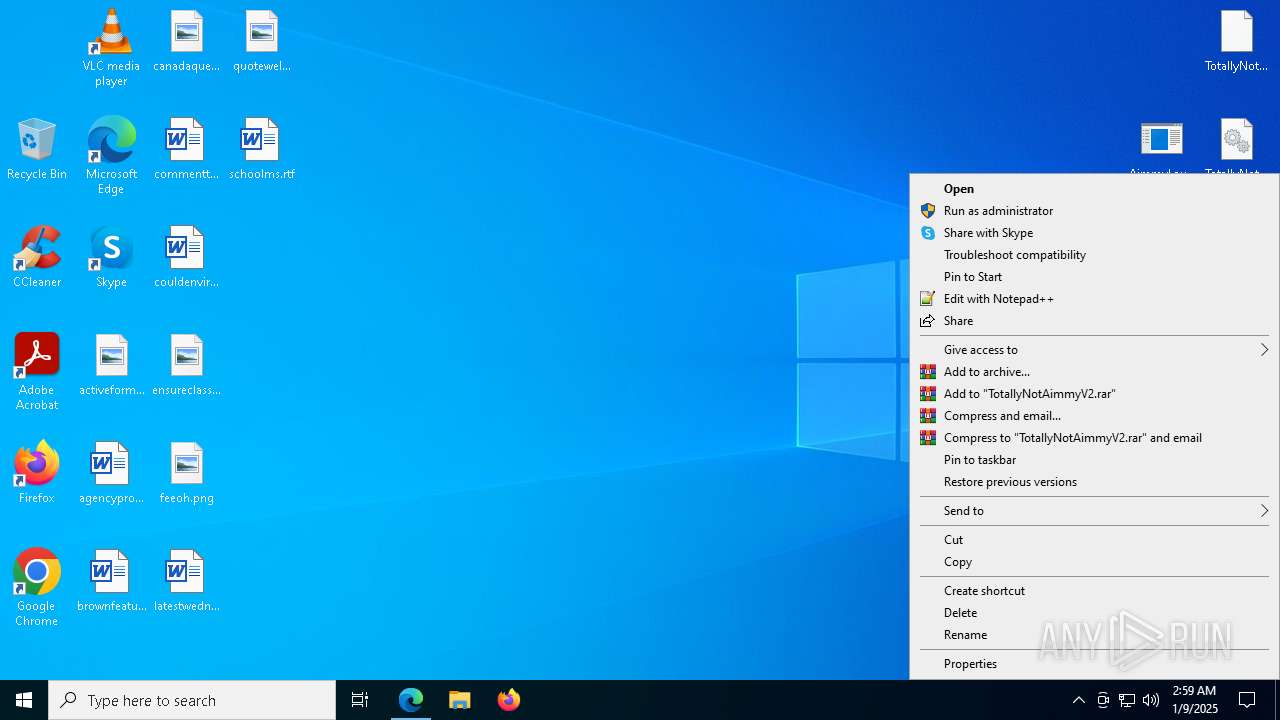Select the agencypro... Word document icon
Viewport: 1280px width, 720px height.
click(111, 473)
